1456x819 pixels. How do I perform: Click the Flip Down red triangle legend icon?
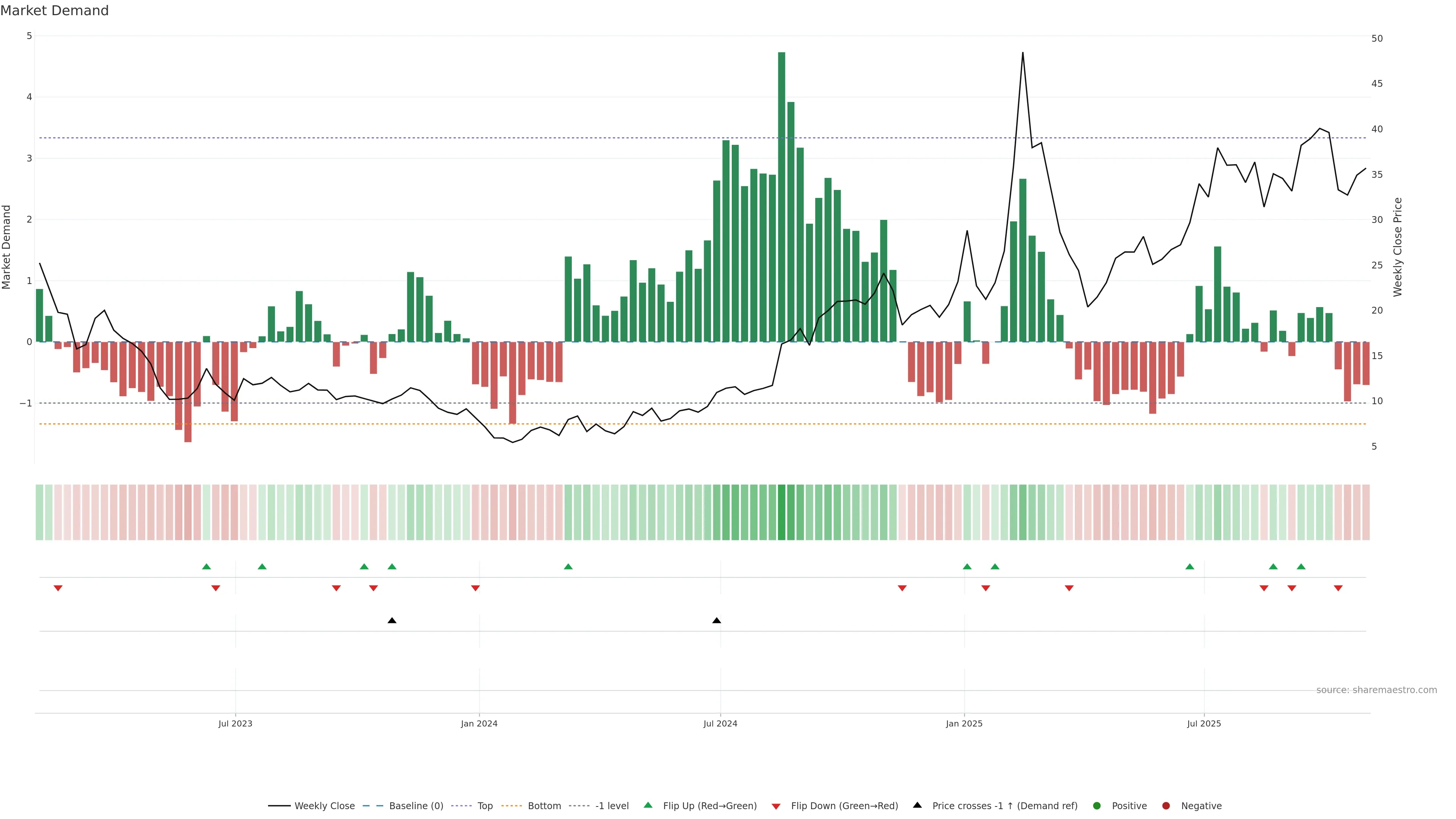[x=776, y=806]
